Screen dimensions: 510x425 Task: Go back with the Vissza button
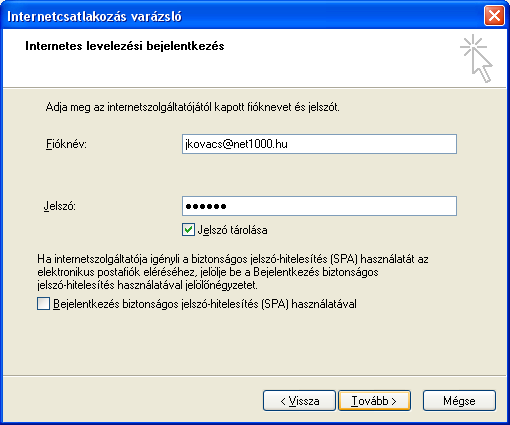[x=299, y=400]
